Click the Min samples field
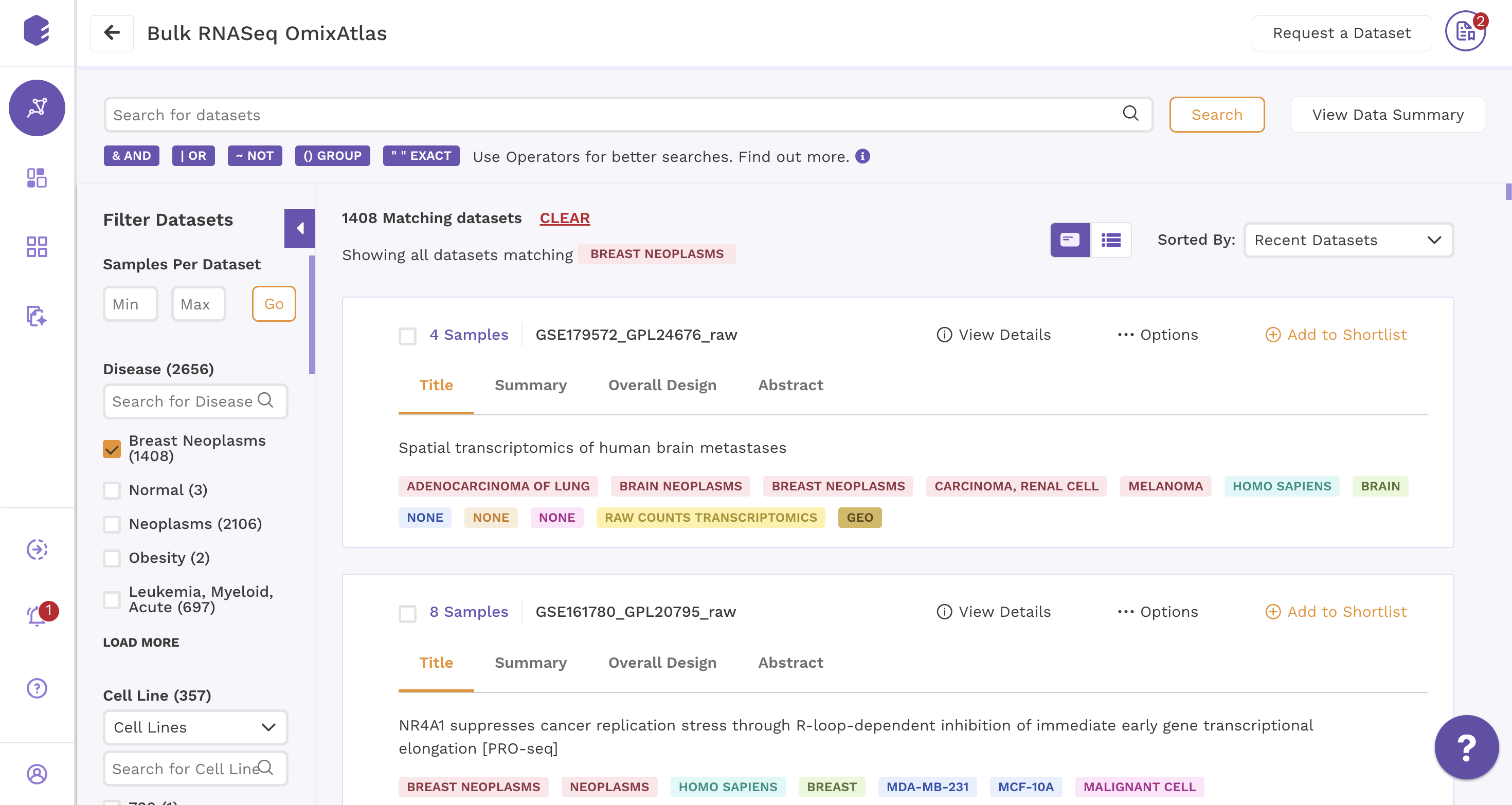1512x805 pixels. click(130, 303)
